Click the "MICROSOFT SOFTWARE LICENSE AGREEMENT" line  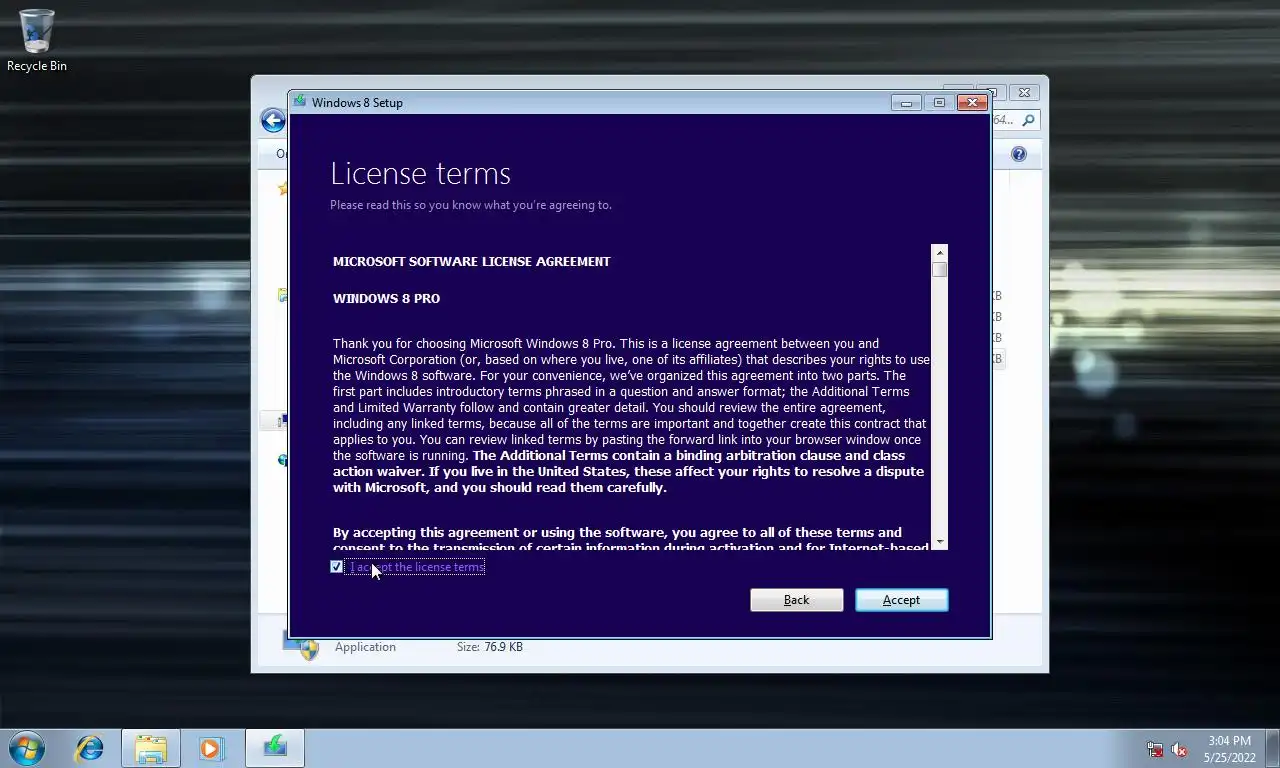471,262
